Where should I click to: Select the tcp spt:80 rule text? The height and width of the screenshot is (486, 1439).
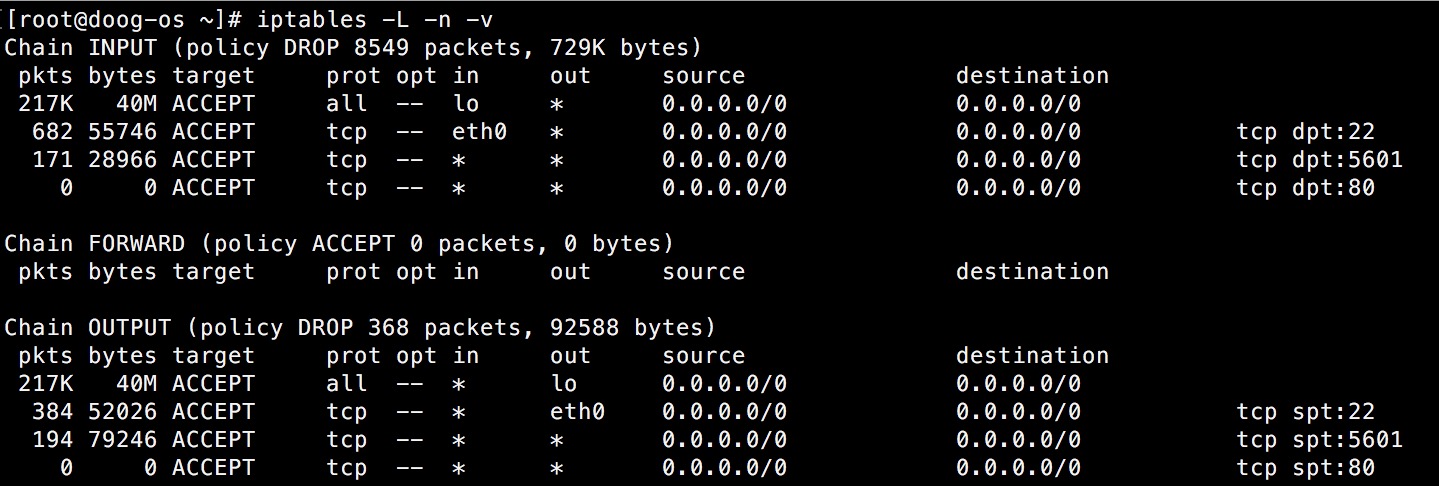point(1305,467)
